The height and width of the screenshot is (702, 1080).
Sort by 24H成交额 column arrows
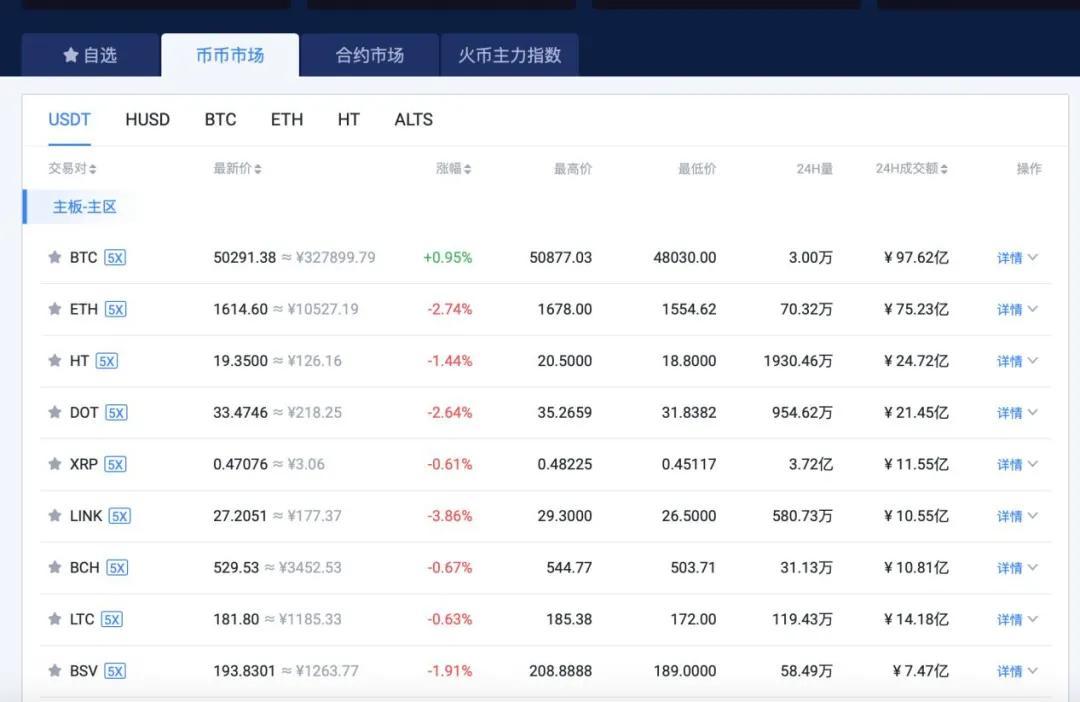pos(944,169)
